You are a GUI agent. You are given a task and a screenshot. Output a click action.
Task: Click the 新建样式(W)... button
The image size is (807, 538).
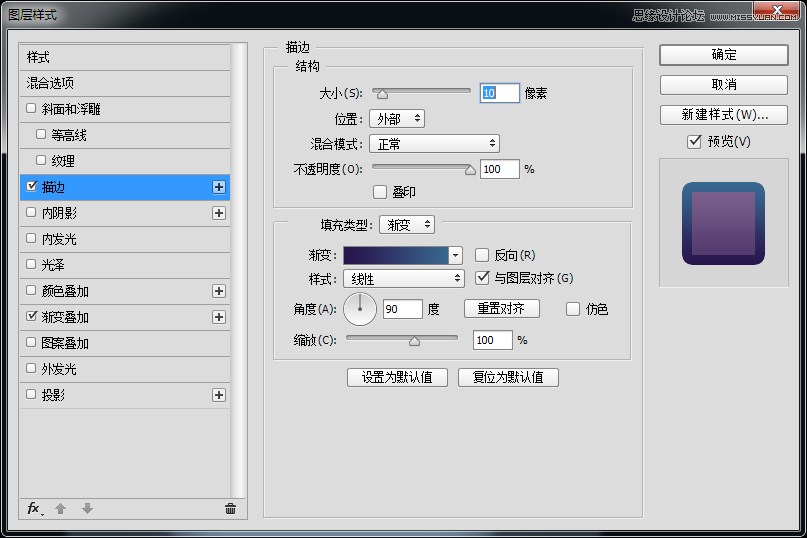click(724, 115)
